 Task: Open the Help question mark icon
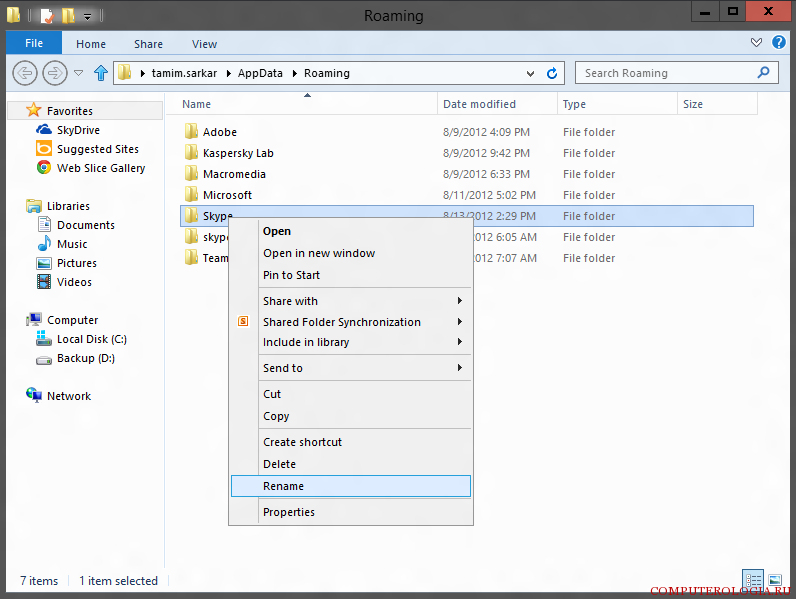point(779,42)
